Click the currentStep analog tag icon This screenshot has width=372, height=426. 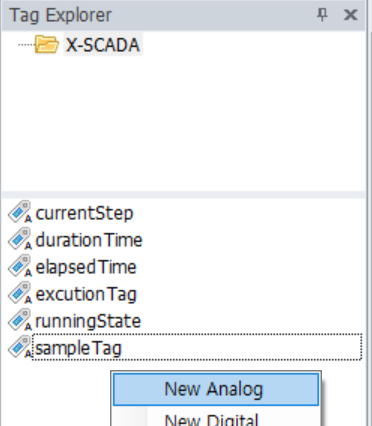[x=20, y=212]
